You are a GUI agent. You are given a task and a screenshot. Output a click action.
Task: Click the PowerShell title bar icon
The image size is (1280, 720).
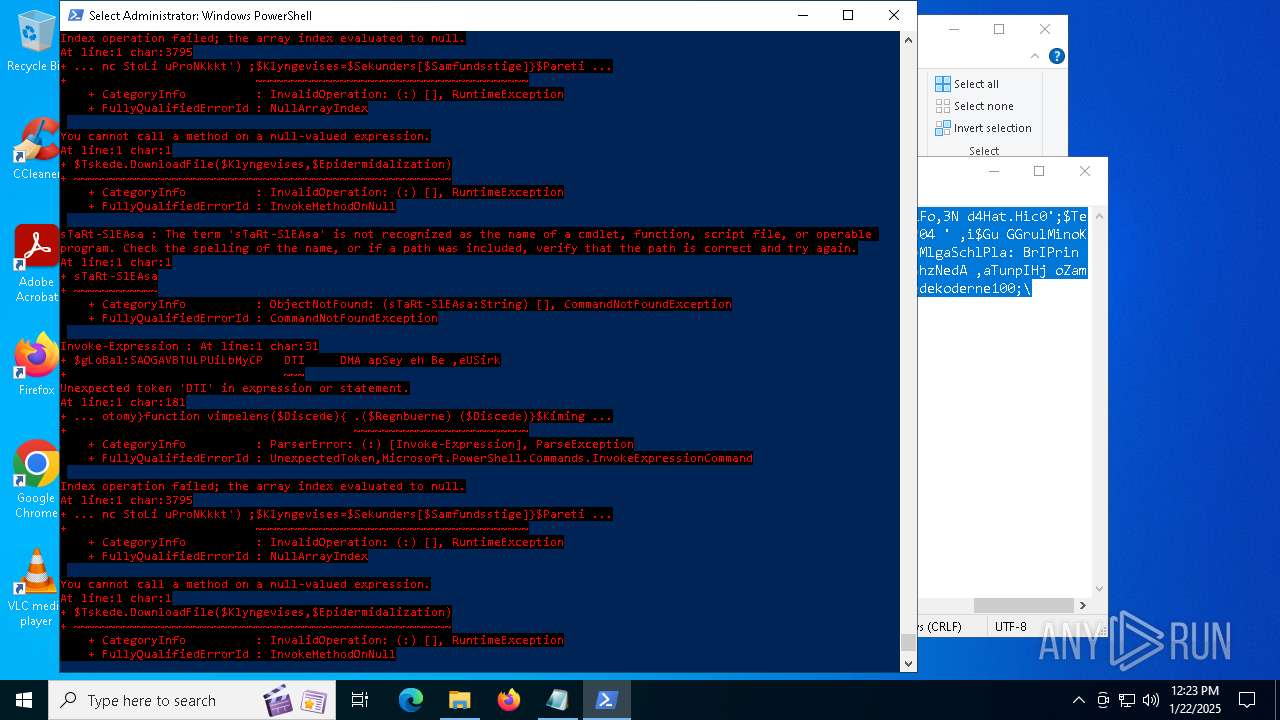74,15
